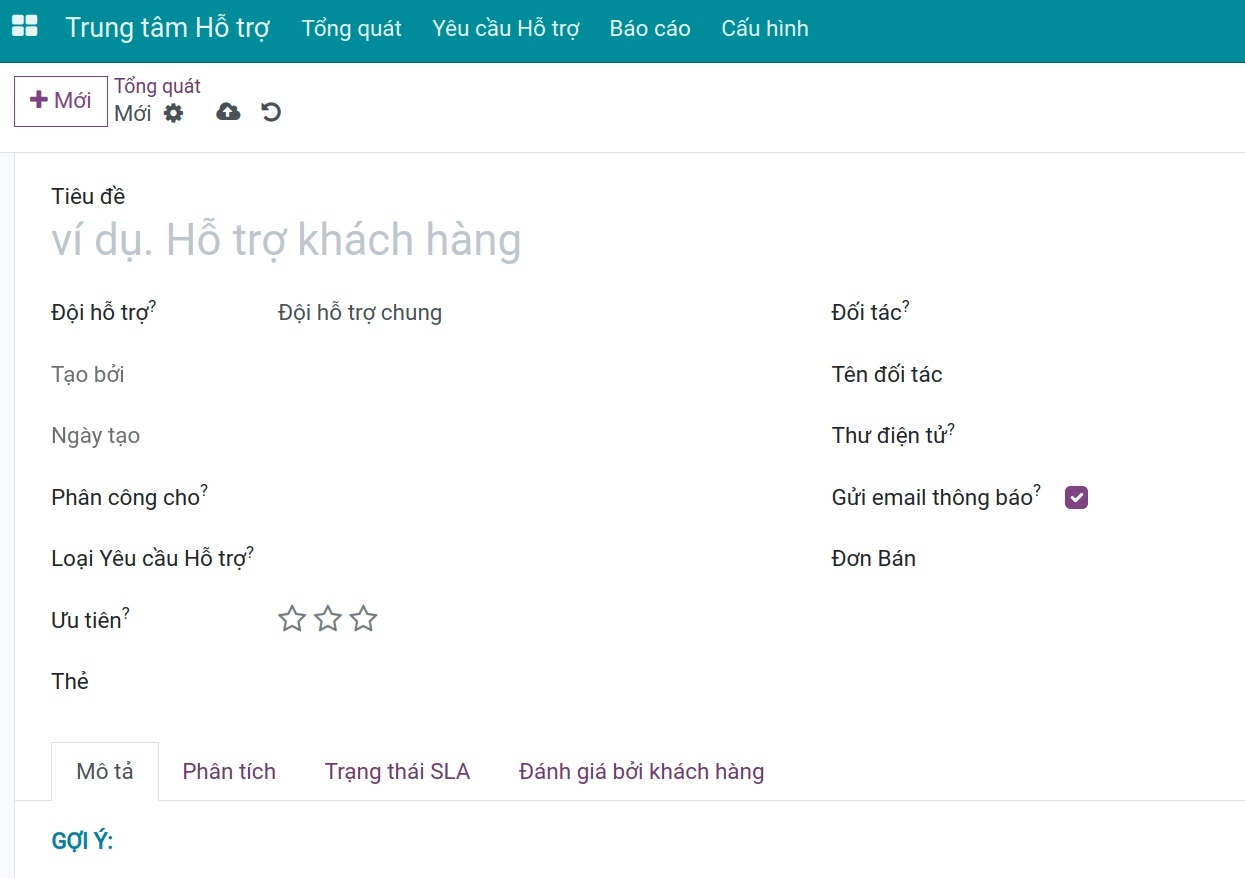
Task: Click the Tạo bởi label
Action: [x=88, y=374]
